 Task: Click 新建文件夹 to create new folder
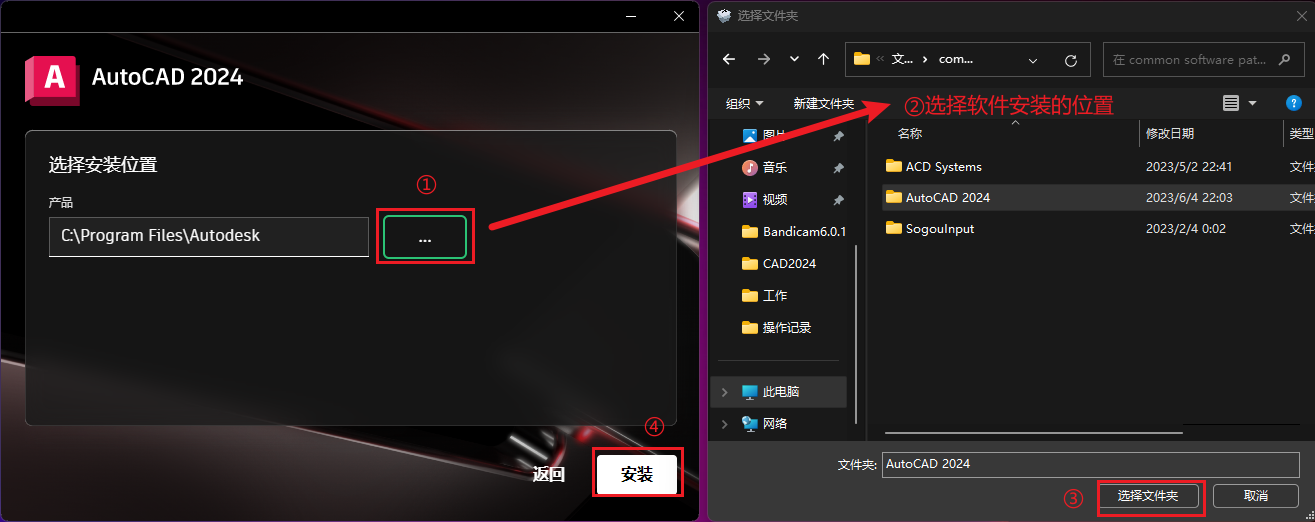pyautogui.click(x=823, y=103)
